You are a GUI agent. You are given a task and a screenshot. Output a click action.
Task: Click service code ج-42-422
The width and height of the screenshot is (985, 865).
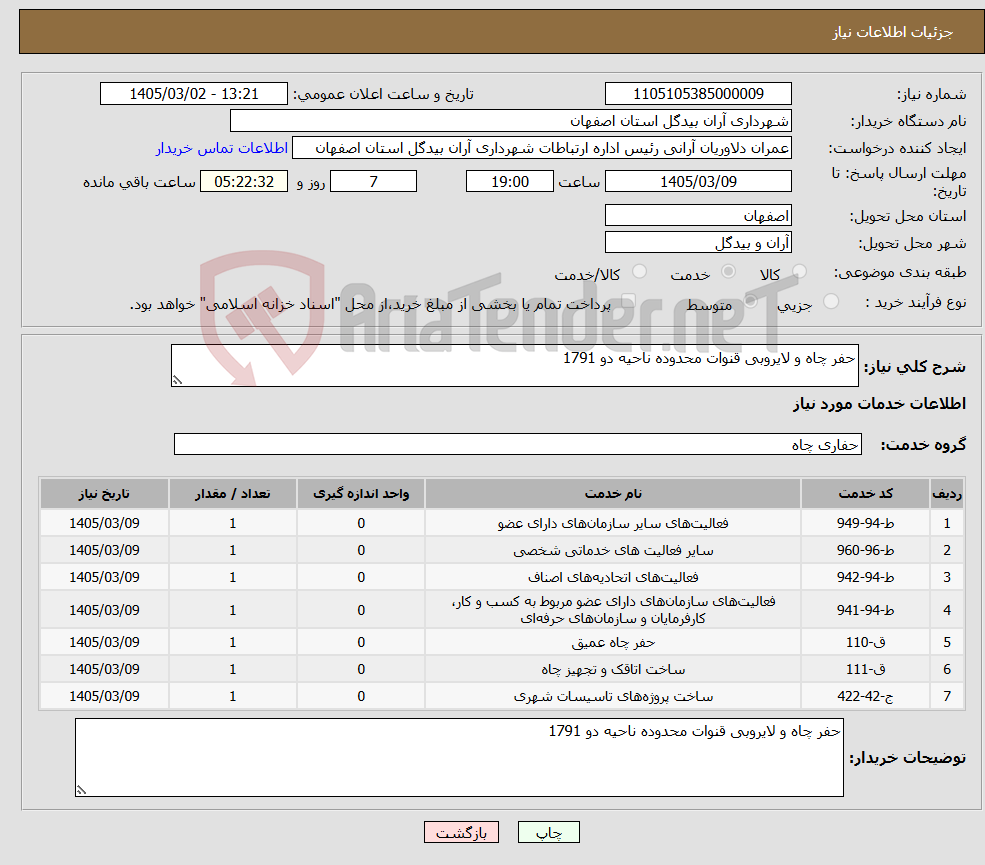click(865, 697)
